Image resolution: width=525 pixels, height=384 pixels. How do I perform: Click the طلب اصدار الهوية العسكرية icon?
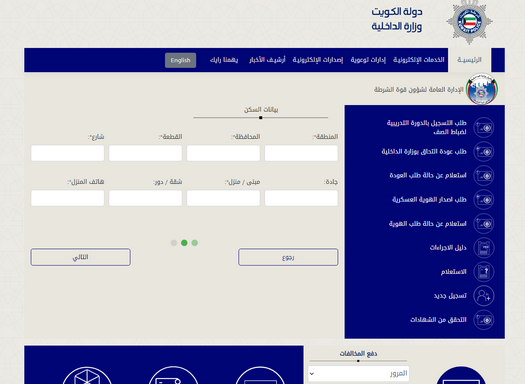tap(483, 200)
